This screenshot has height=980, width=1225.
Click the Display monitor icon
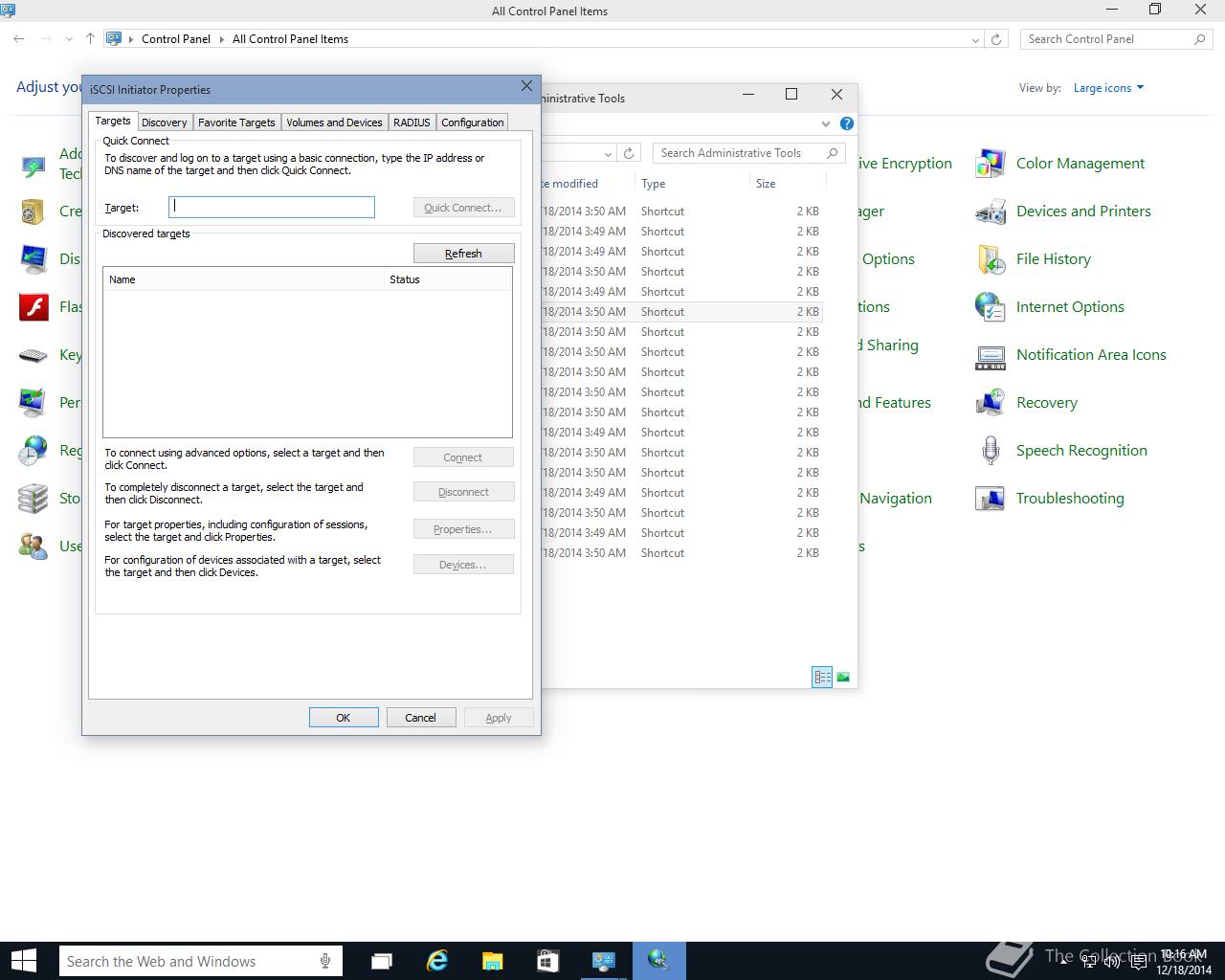[33, 259]
